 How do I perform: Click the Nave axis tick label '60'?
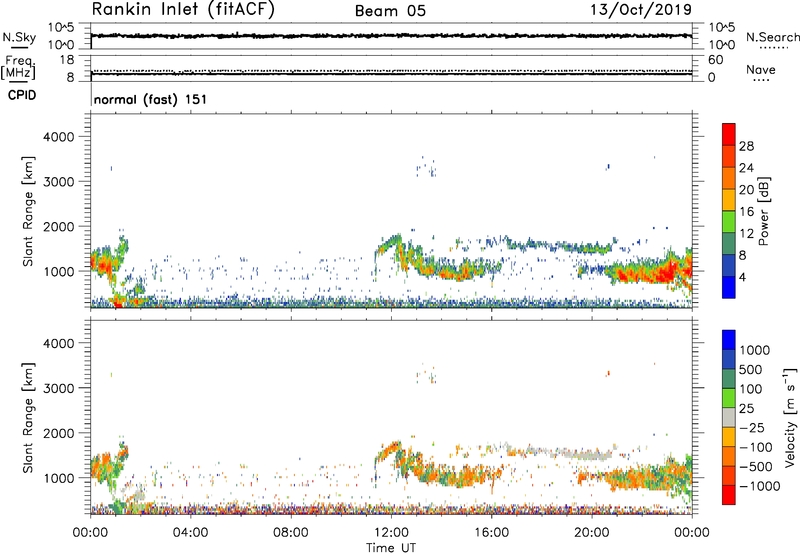pos(715,60)
